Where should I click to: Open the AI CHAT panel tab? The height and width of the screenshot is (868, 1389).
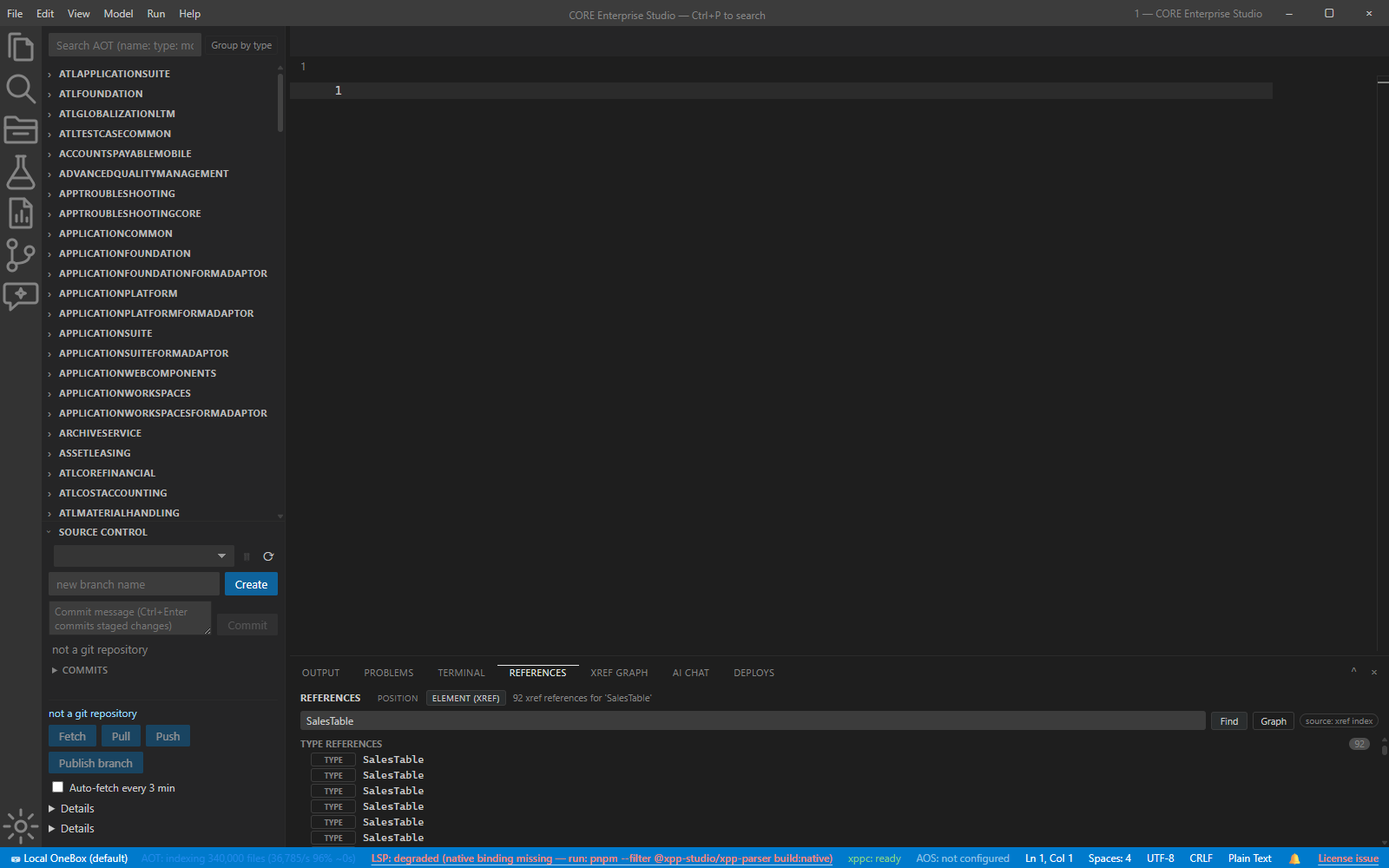[x=691, y=673]
